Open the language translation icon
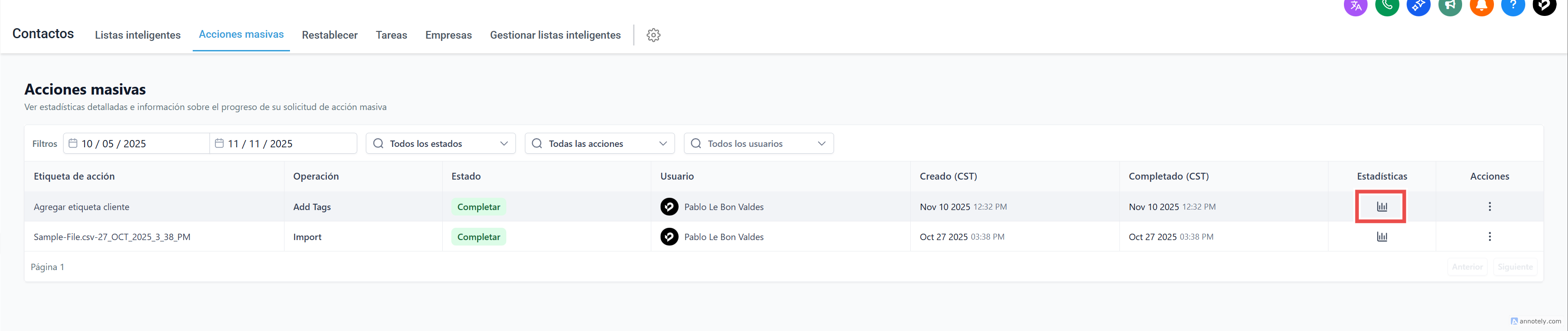The height and width of the screenshot is (331, 1568). coord(1356,6)
